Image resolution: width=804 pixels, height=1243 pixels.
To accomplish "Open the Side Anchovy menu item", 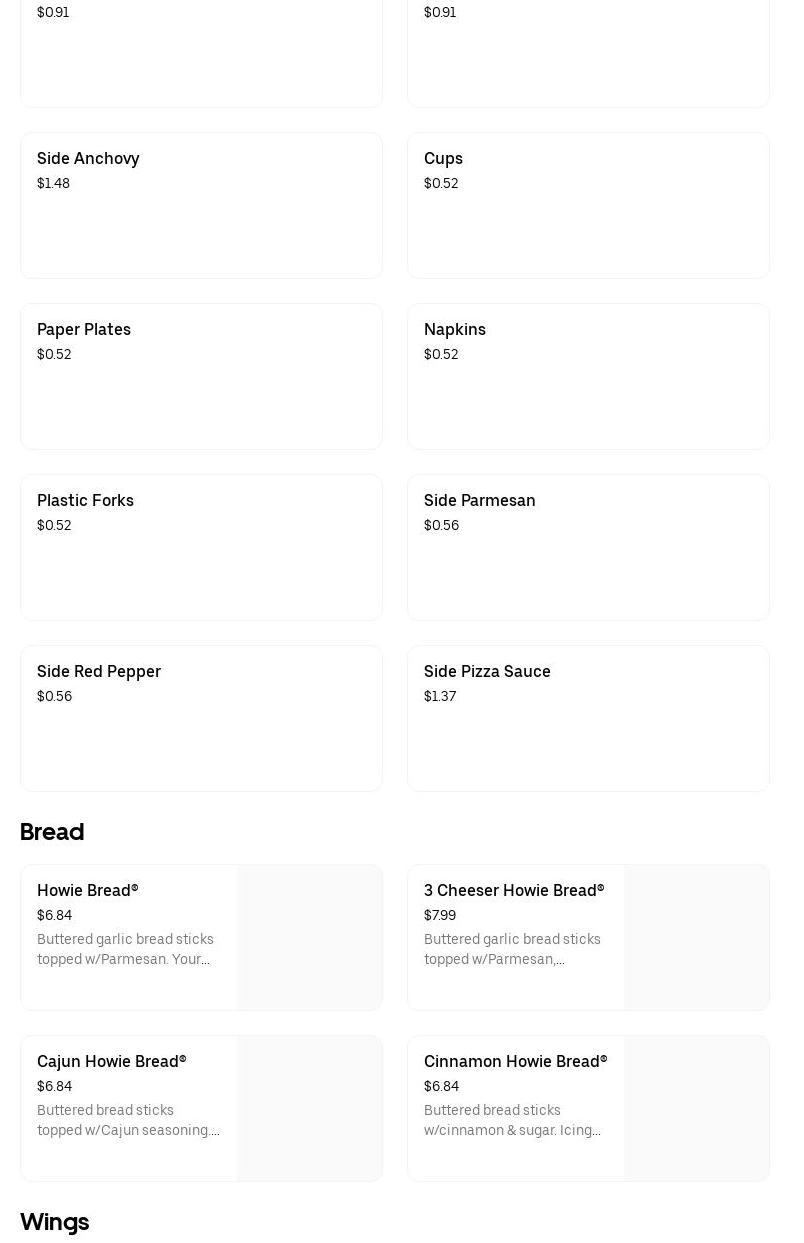I will click(201, 205).
